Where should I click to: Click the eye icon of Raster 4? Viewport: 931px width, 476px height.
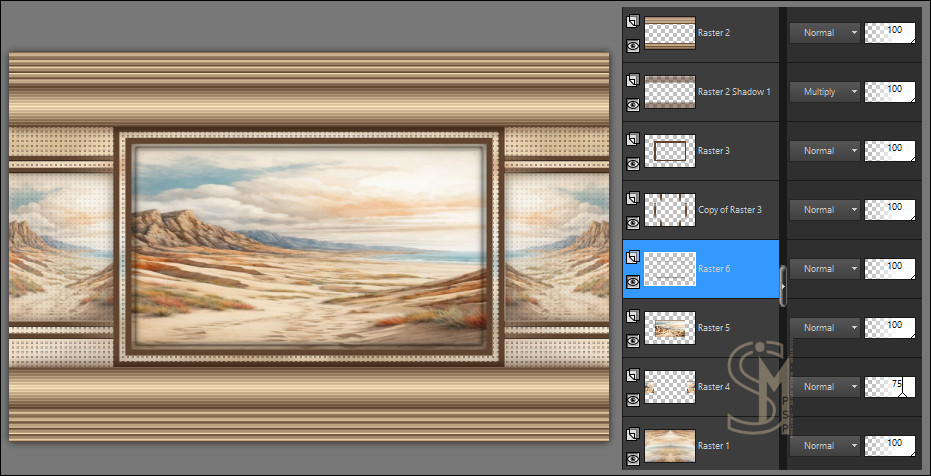pos(631,400)
